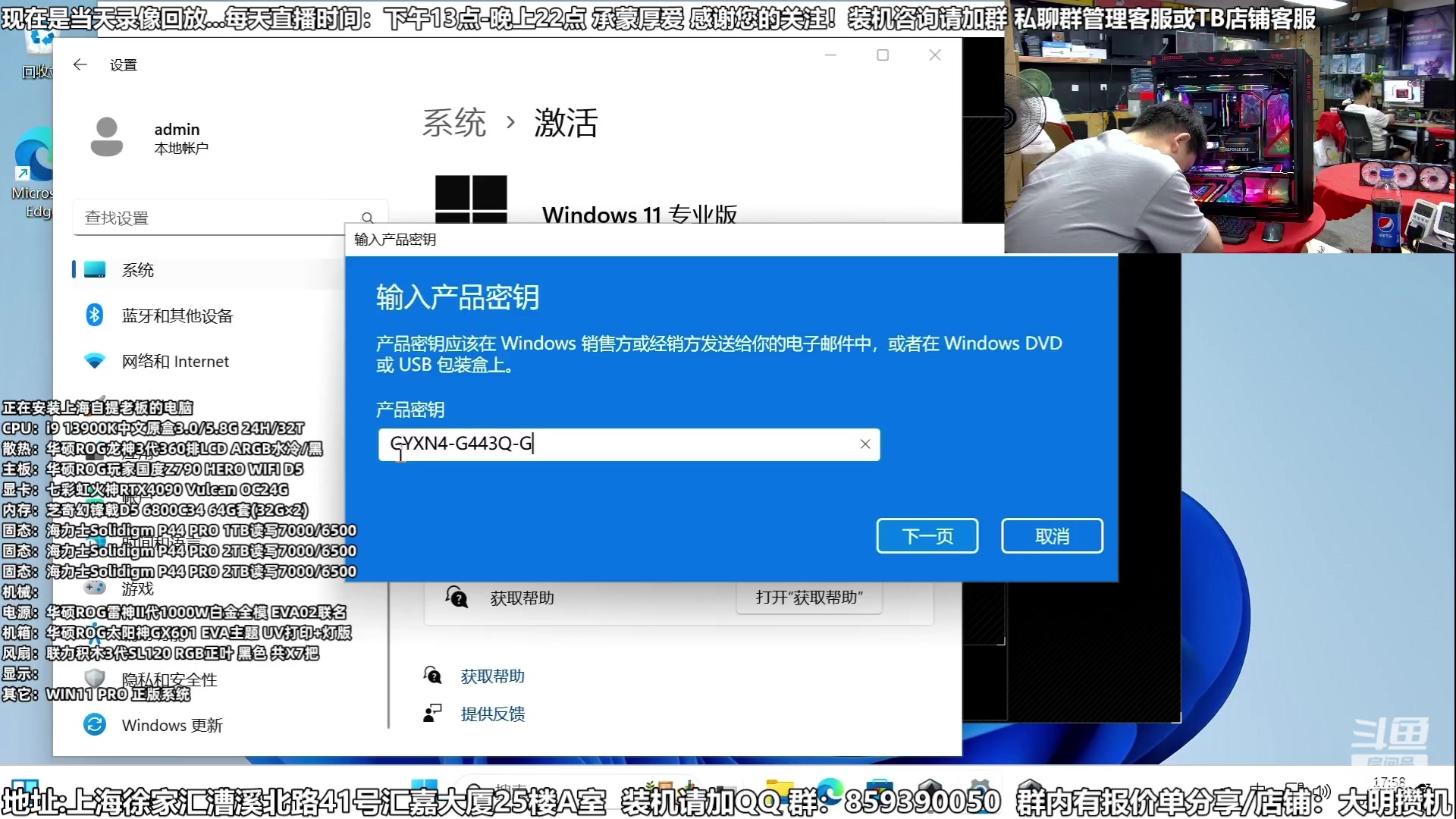1456x819 pixels.
Task: Expand the breadcrumb chevron between 系统 and 激活
Action: [510, 123]
